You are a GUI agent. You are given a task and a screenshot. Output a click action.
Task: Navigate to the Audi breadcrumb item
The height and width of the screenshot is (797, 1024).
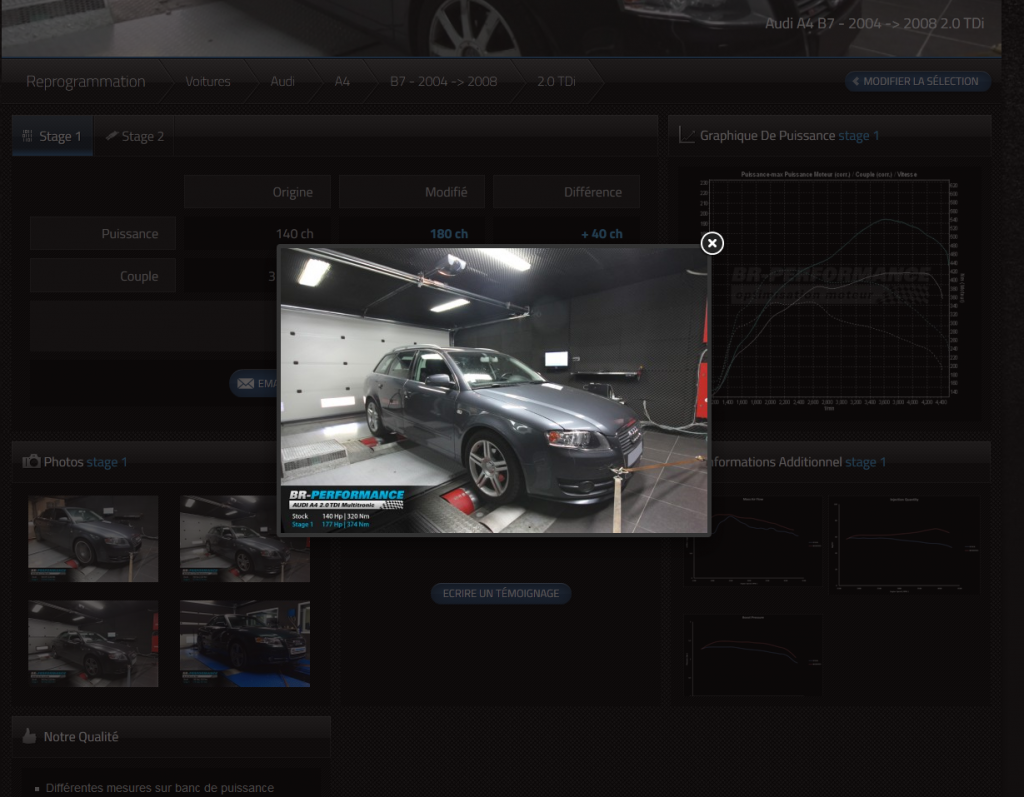coord(282,81)
